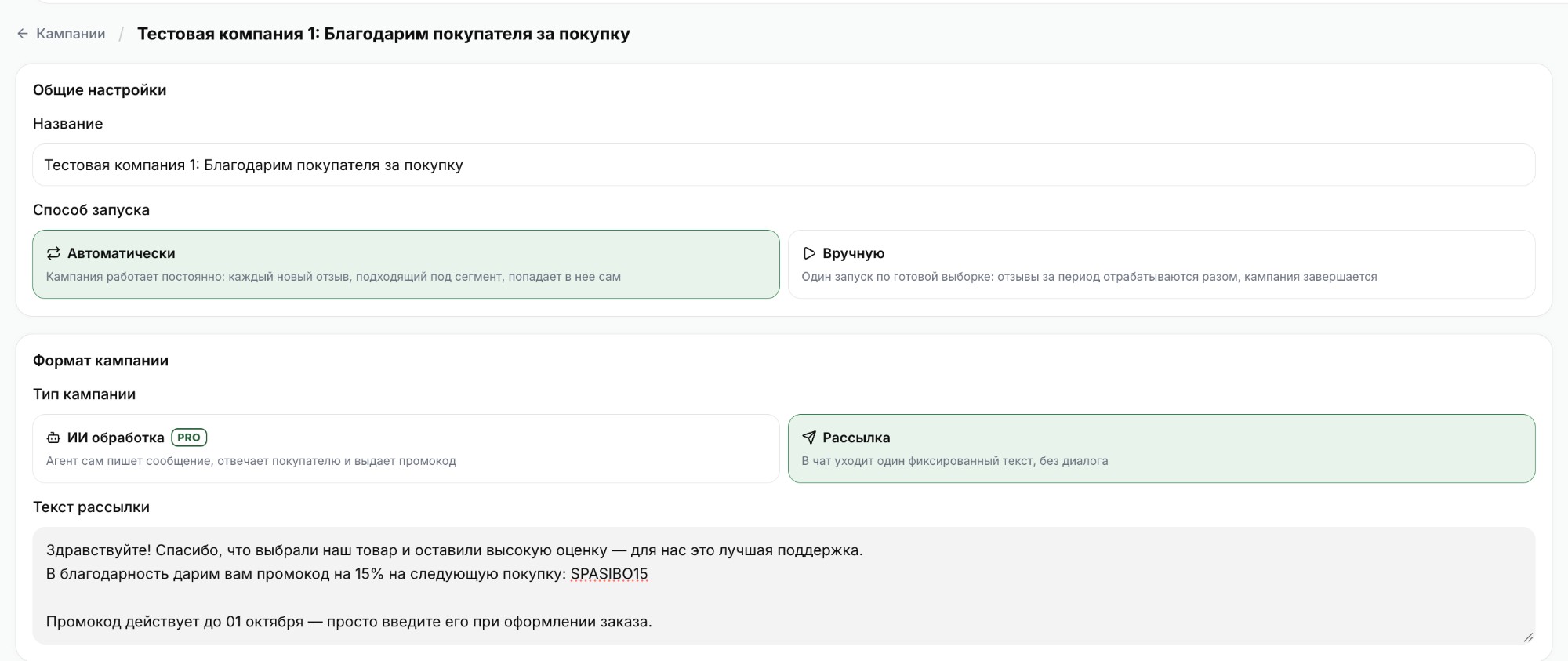The height and width of the screenshot is (661, 1568).
Task: Click the Название field label
Action: click(x=67, y=124)
